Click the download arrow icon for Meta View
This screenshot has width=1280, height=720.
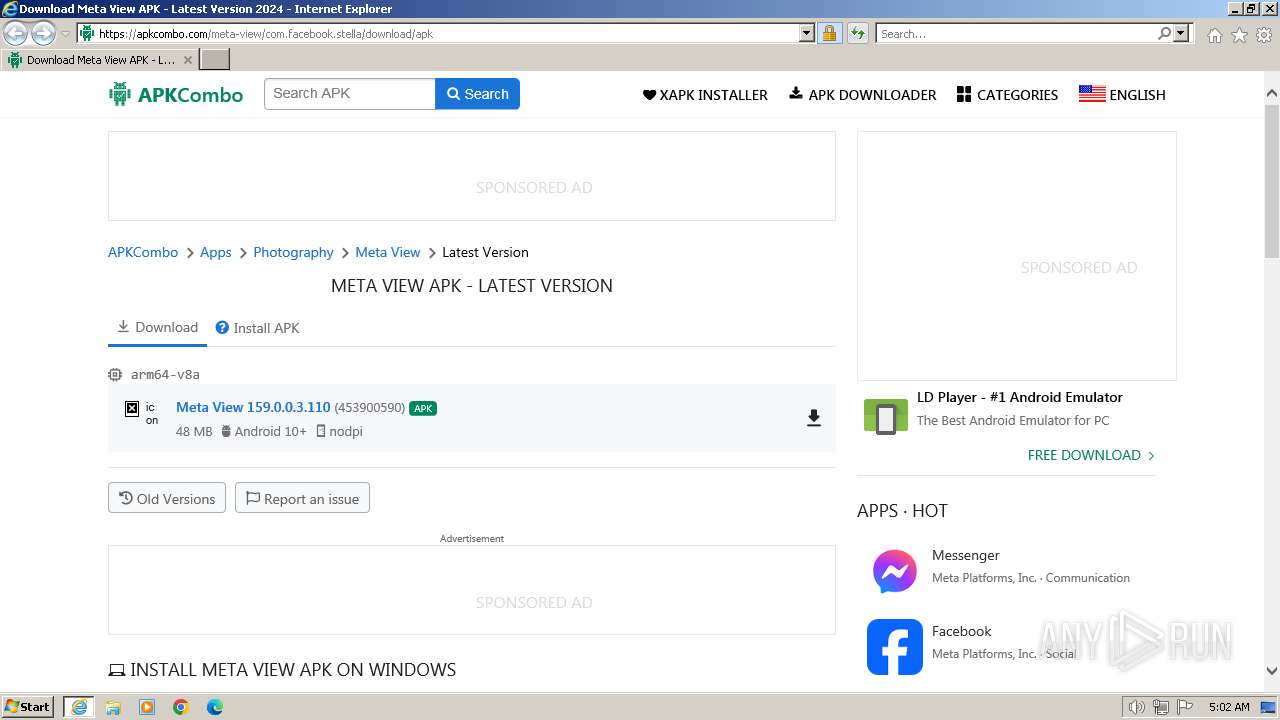814,418
